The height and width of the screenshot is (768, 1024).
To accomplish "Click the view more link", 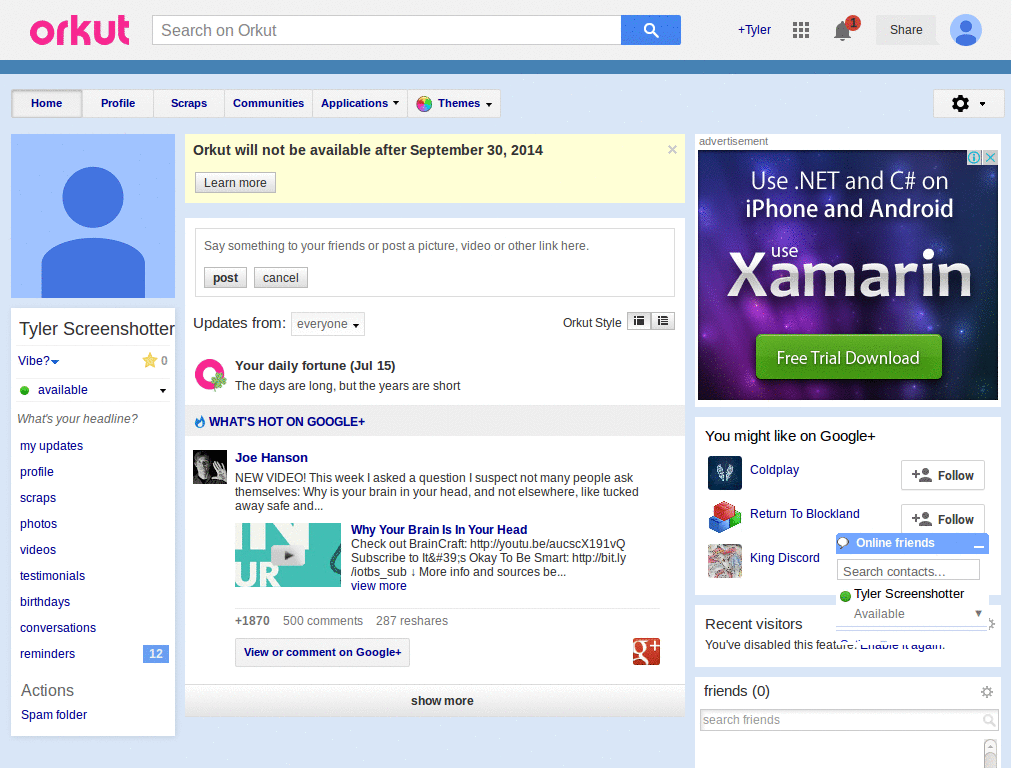I will click(379, 586).
